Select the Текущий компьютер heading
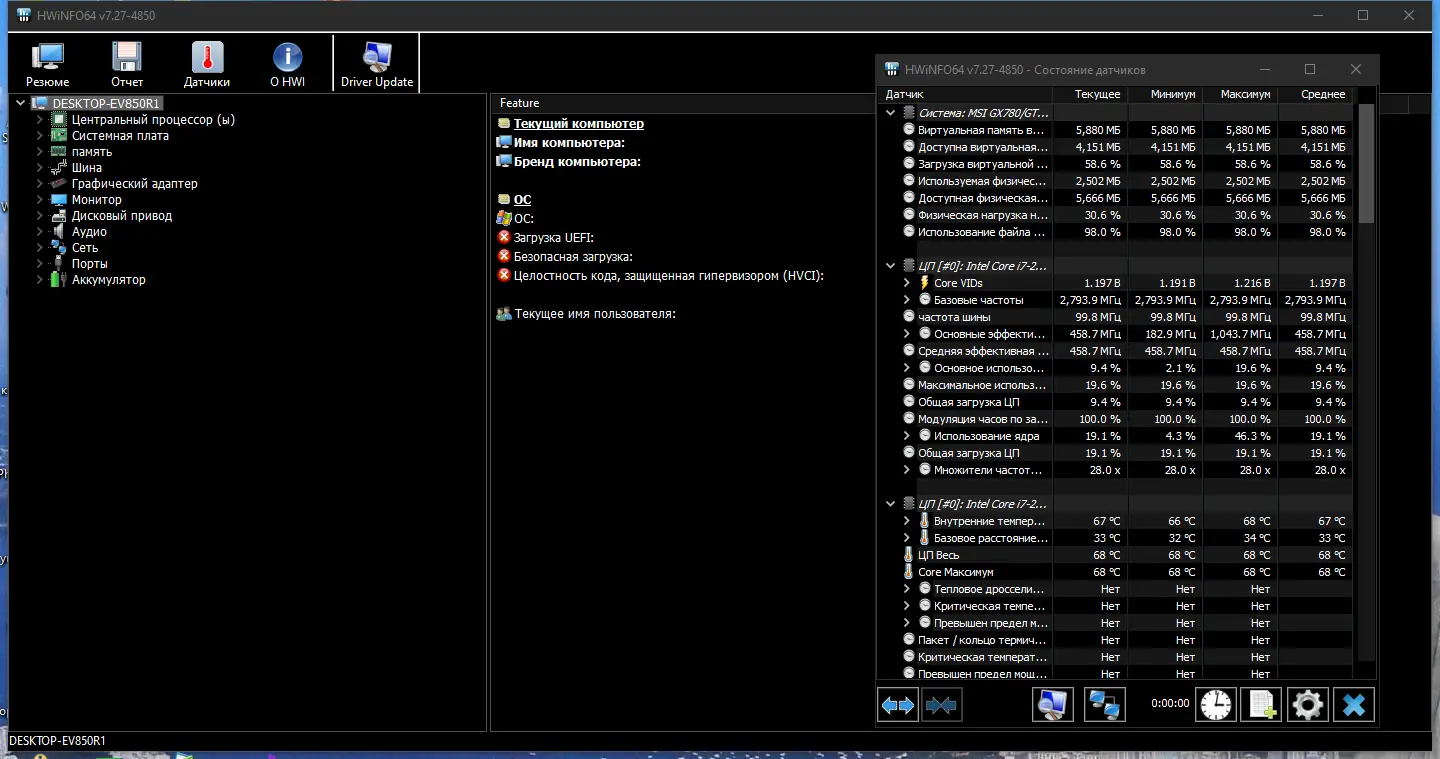 [579, 124]
